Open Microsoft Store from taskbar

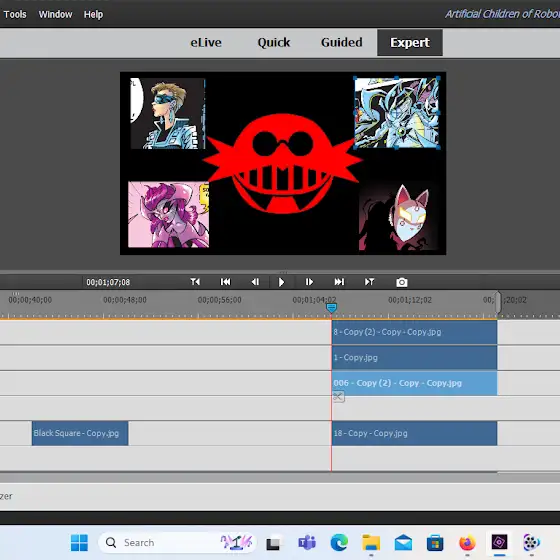point(435,543)
